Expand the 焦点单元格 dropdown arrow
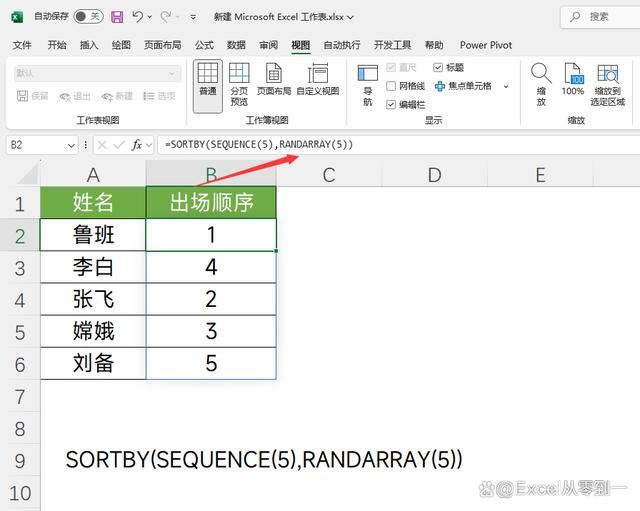The width and height of the screenshot is (640, 511). click(506, 86)
